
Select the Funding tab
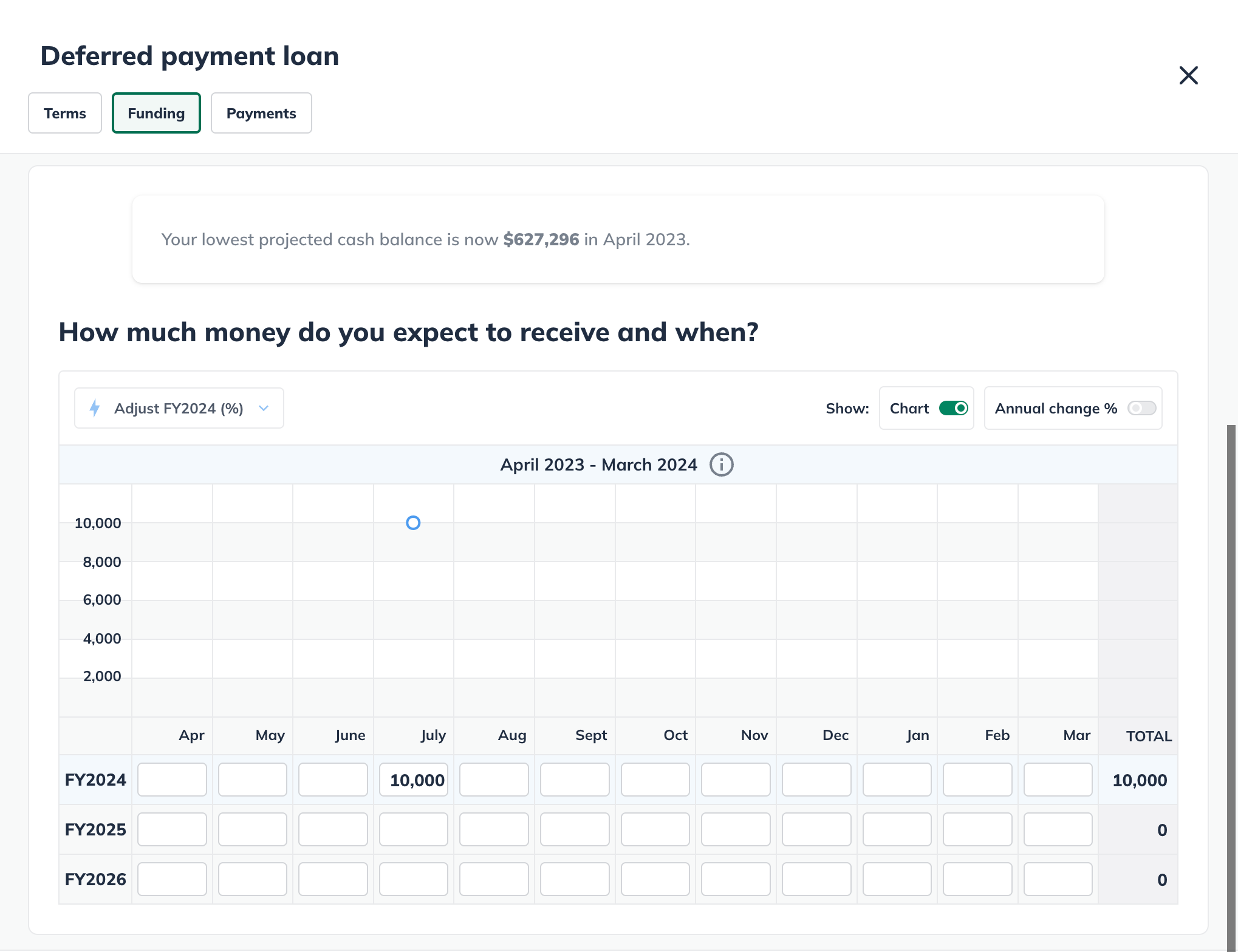[x=156, y=113]
